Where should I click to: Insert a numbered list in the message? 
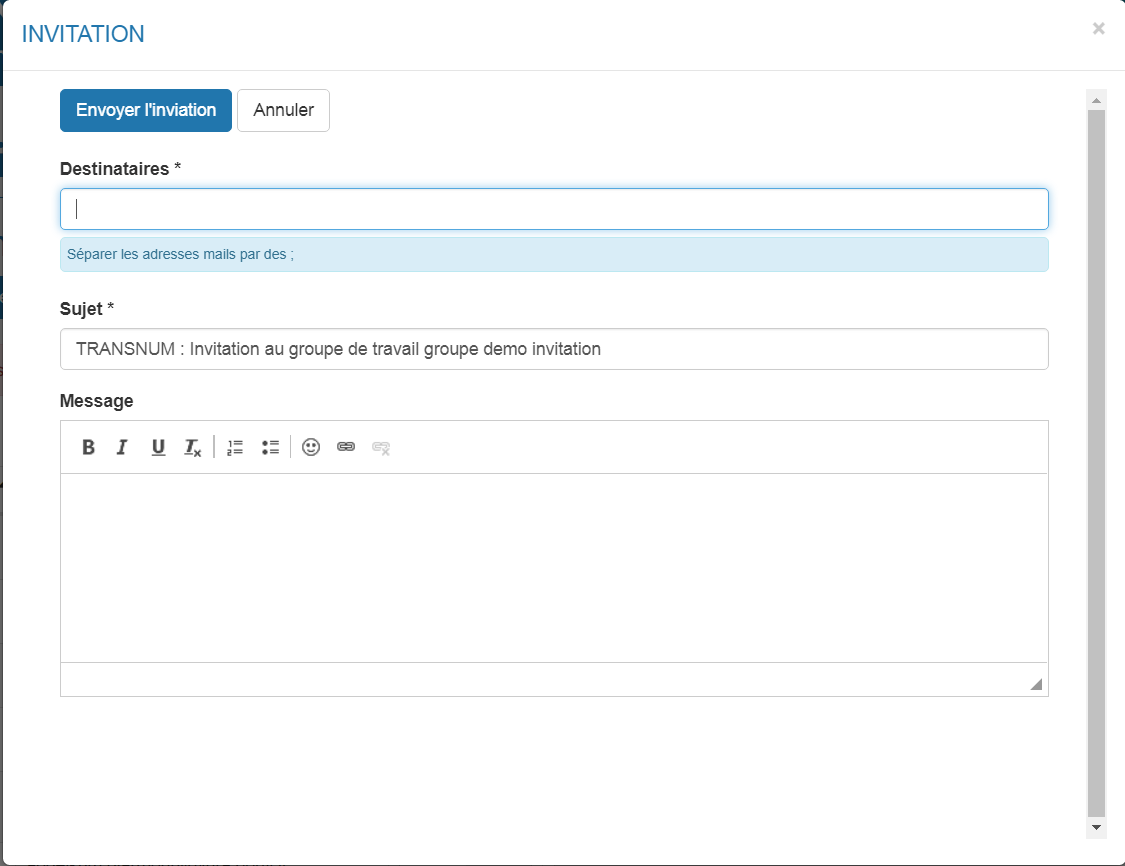235,447
